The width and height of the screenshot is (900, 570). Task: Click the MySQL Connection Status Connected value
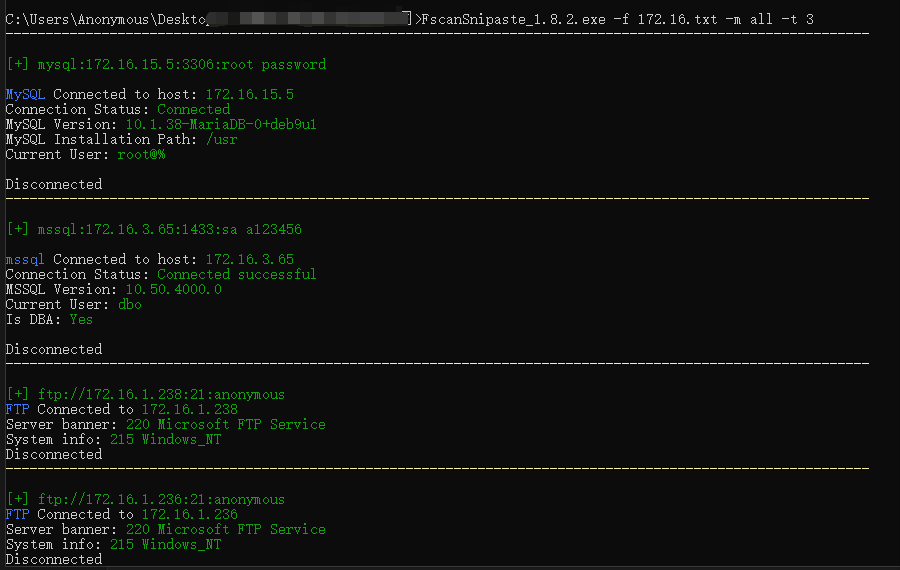(193, 109)
